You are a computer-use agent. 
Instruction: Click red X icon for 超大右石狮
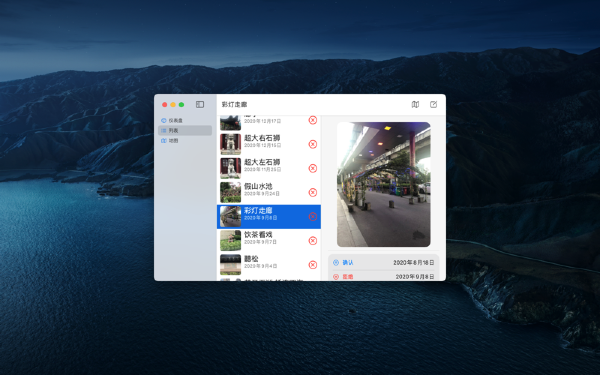313,144
